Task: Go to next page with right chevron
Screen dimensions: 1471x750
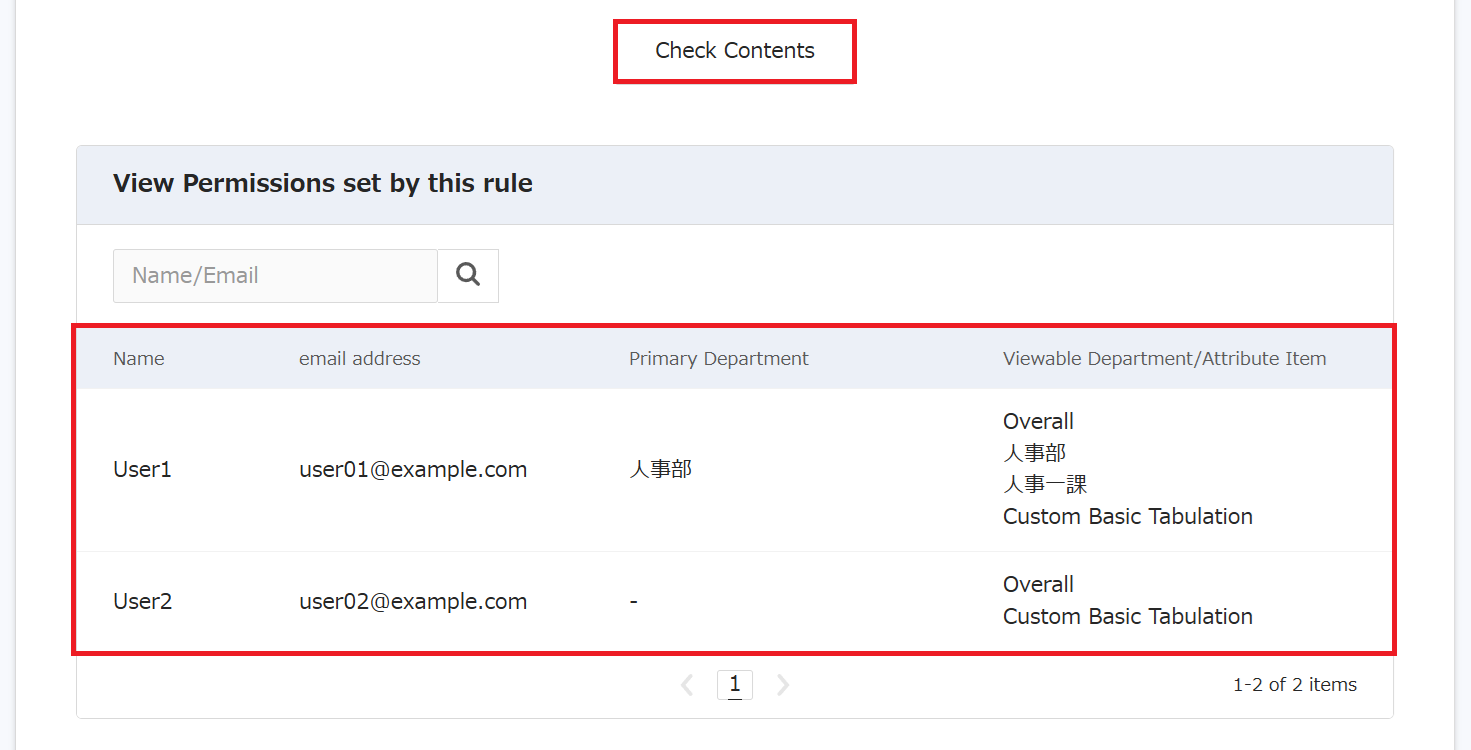Action: (783, 685)
